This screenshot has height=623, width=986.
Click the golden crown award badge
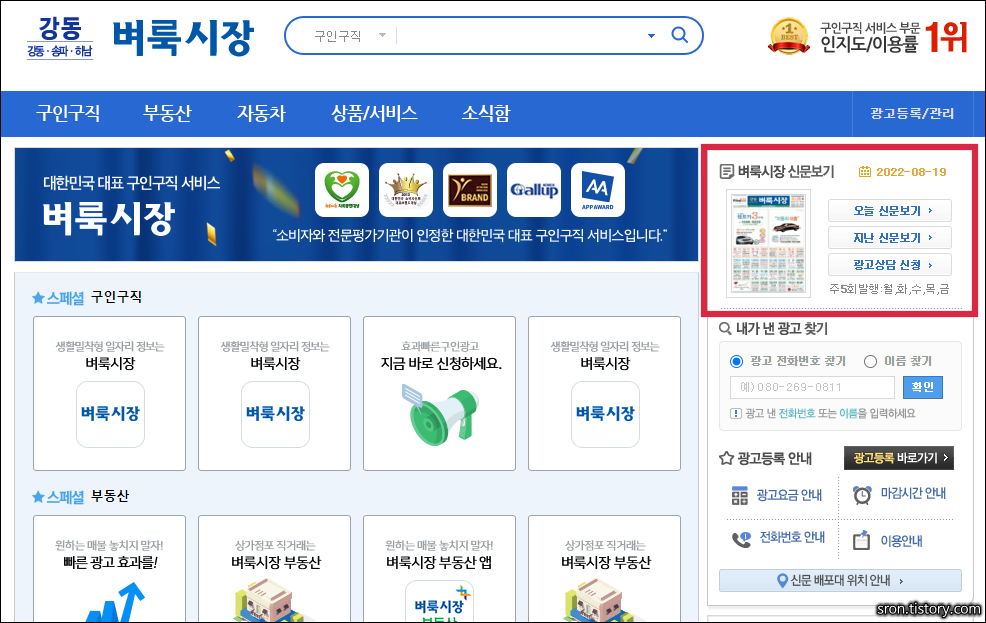[406, 190]
